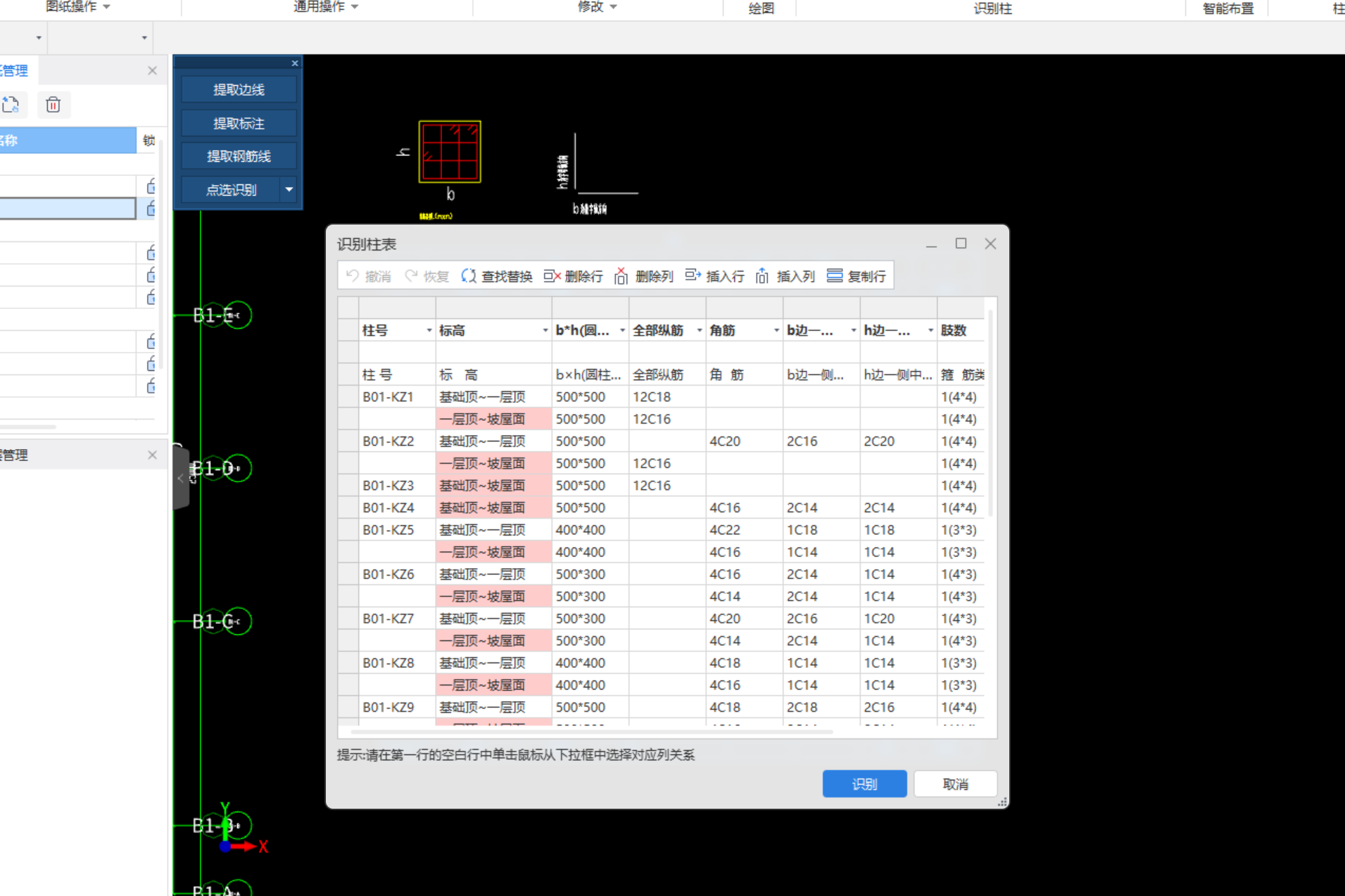Select the B01-KZ3 cell
The image size is (1345, 896).
[397, 486]
